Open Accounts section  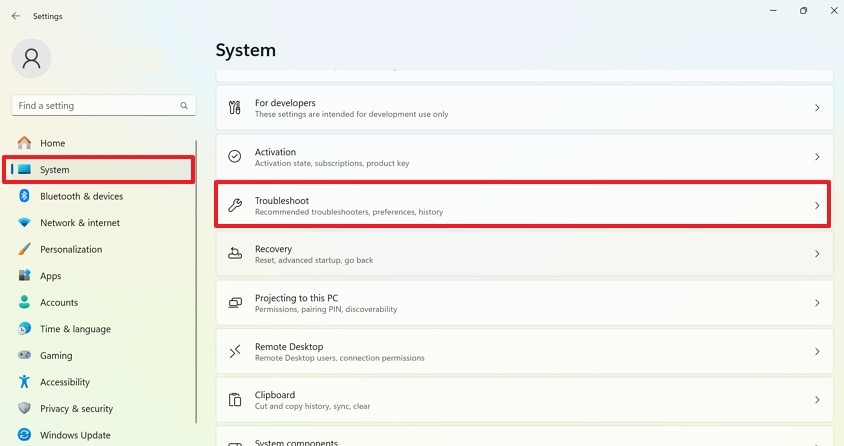(100, 302)
